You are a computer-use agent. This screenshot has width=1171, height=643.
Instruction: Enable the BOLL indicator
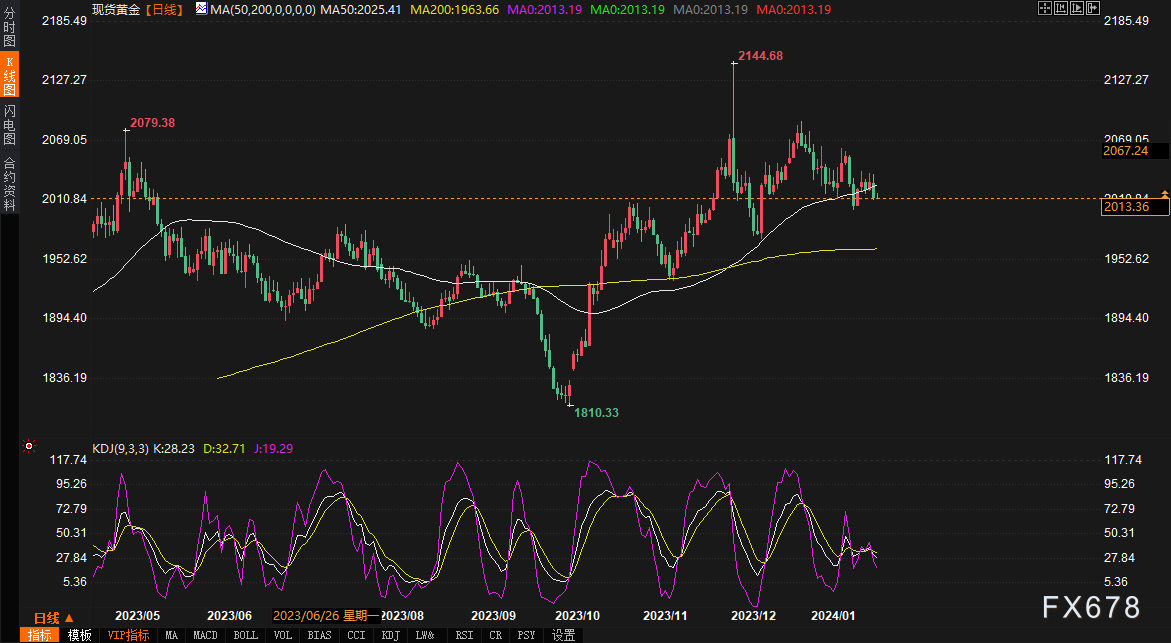pos(245,635)
